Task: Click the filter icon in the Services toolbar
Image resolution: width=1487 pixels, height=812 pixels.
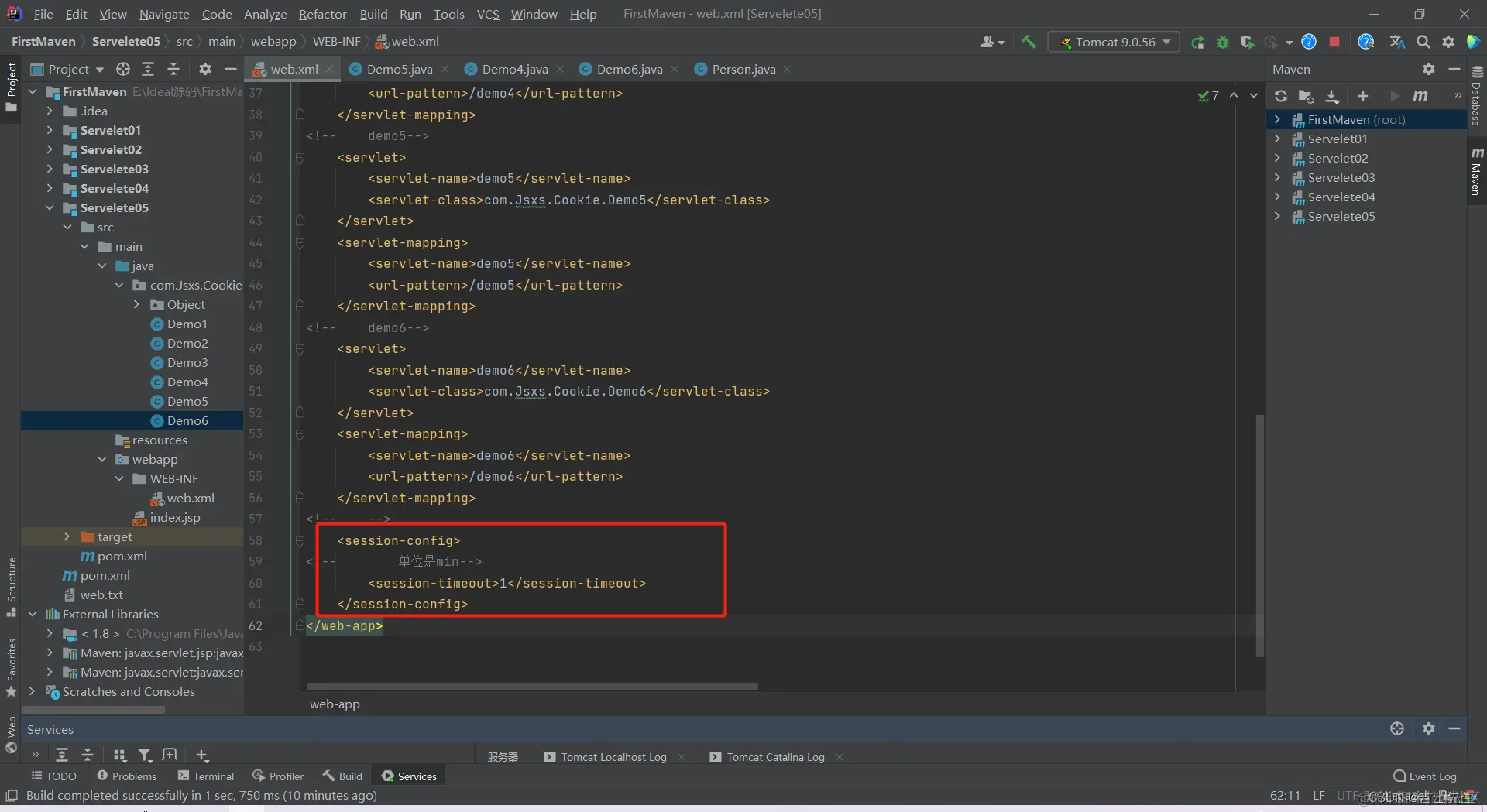Action: click(x=145, y=755)
